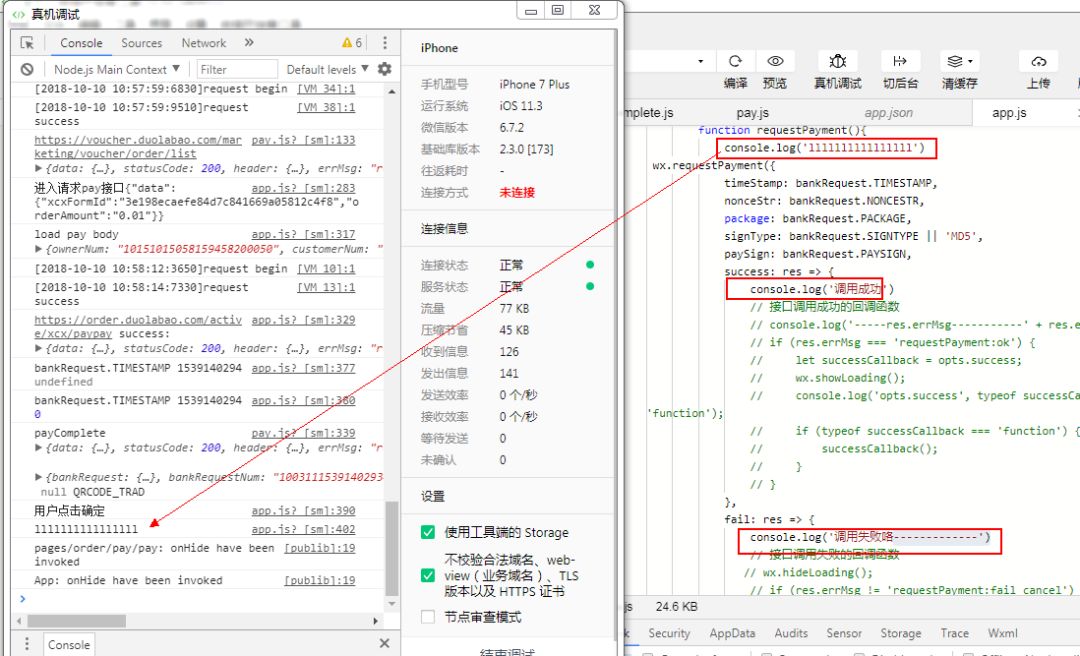The height and width of the screenshot is (656, 1080).
Task: Click the 清缓存 layers icon
Action: pos(955,61)
